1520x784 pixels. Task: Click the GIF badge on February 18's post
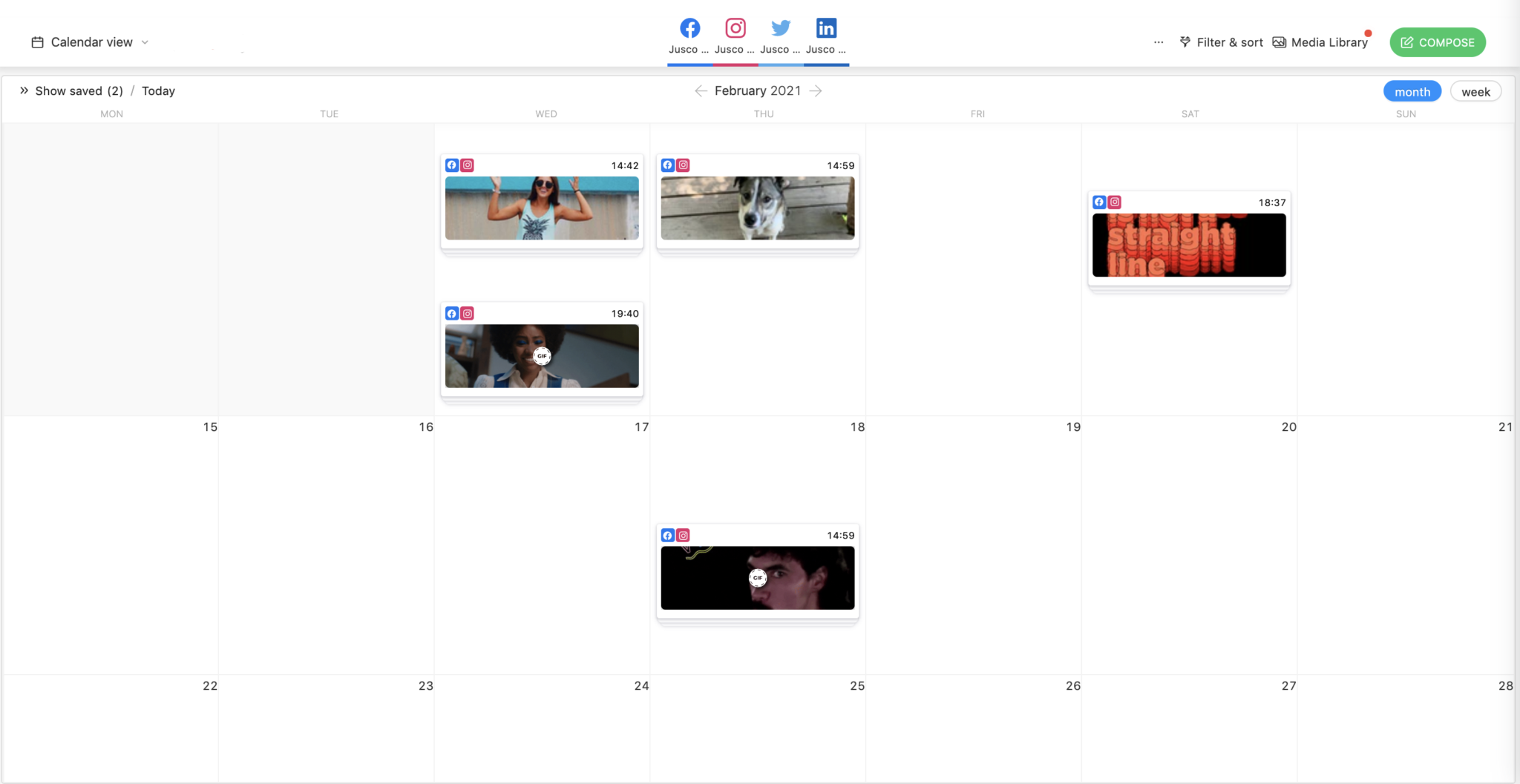tap(757, 578)
